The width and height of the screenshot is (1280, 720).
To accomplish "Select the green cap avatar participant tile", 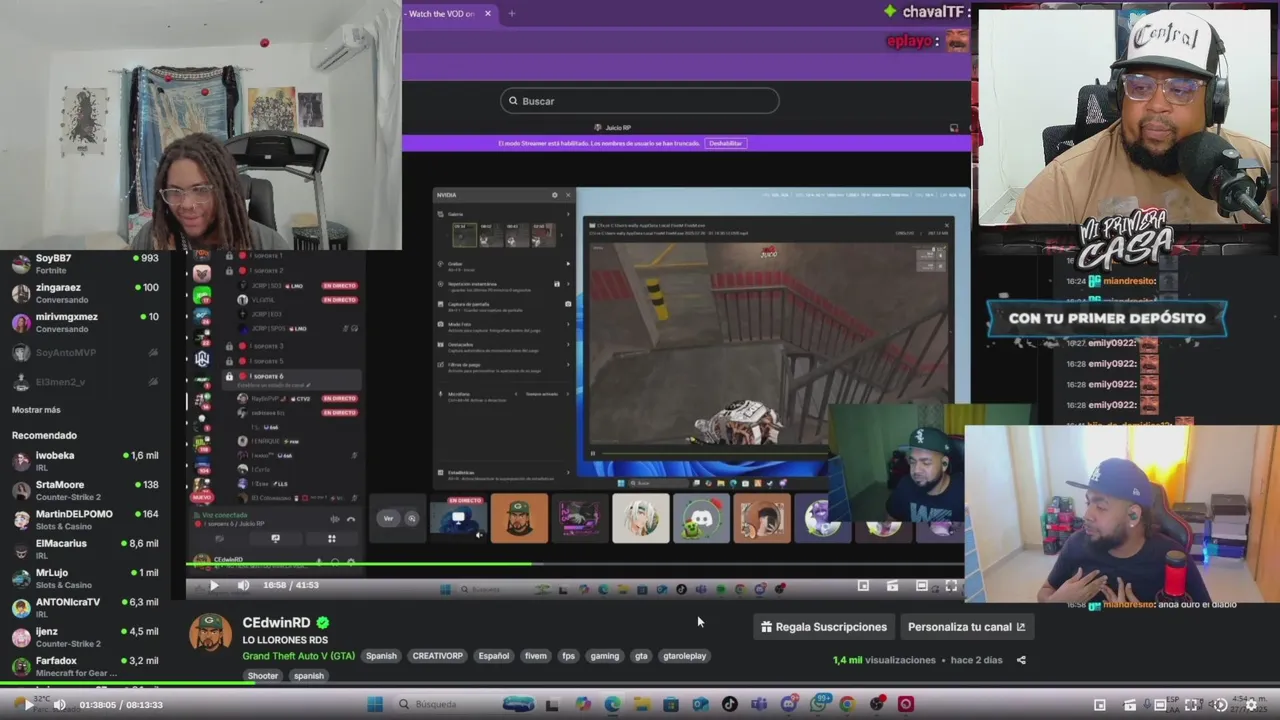I will 519,518.
